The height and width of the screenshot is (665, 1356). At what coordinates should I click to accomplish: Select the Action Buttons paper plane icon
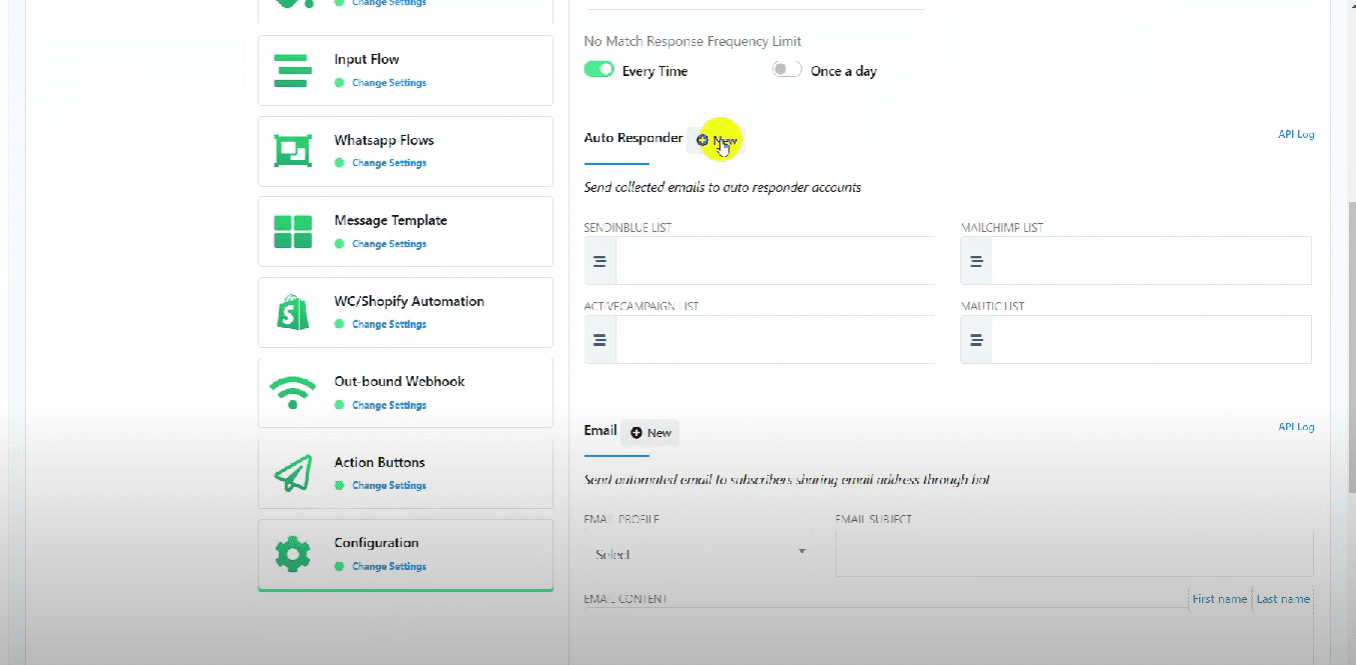292,474
